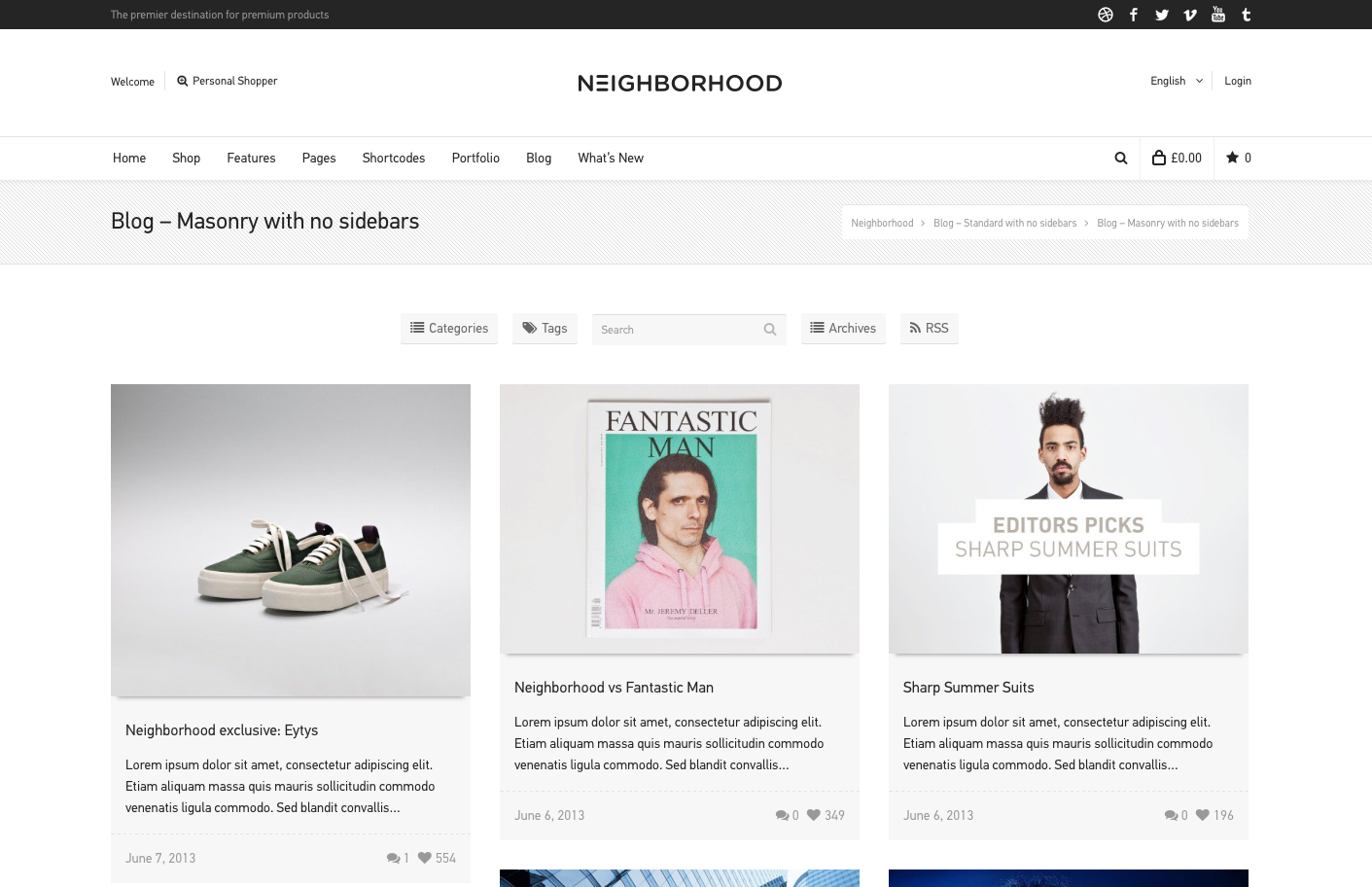Click the magnifier search icon in navigation
1372x887 pixels.
1120,159
